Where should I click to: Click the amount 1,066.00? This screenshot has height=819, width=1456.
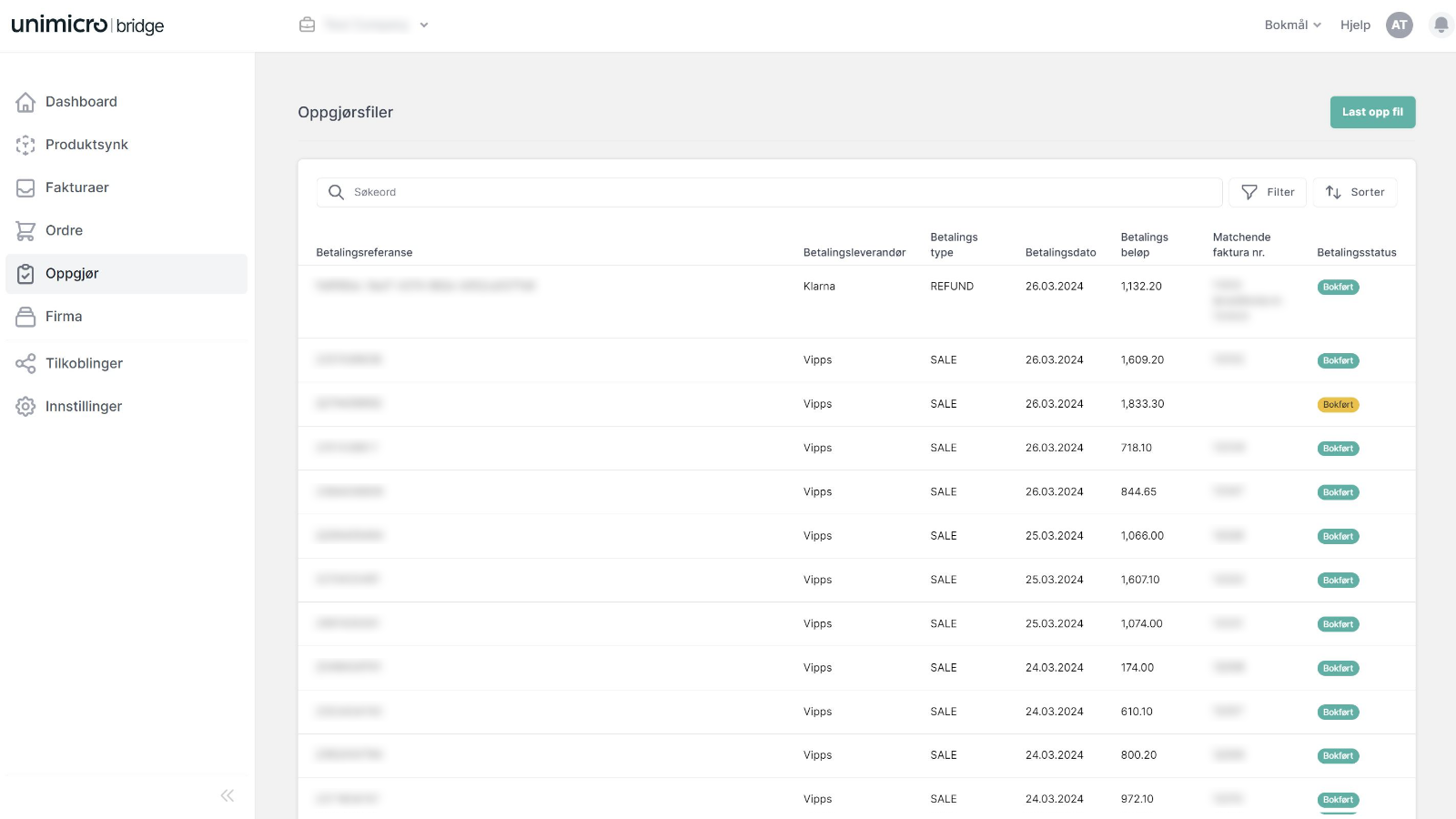pyautogui.click(x=1142, y=536)
